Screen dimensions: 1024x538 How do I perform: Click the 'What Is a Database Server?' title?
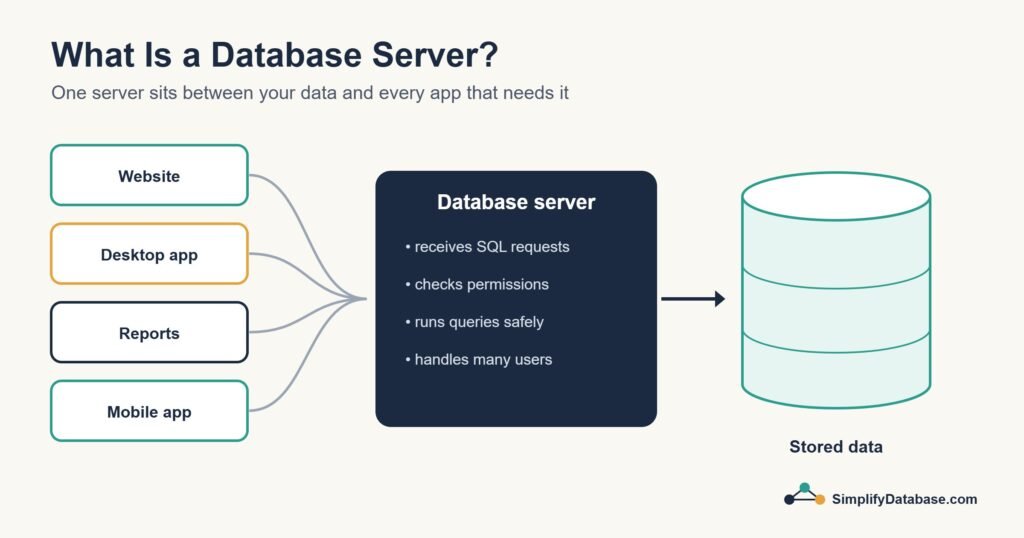pyautogui.click(x=274, y=54)
